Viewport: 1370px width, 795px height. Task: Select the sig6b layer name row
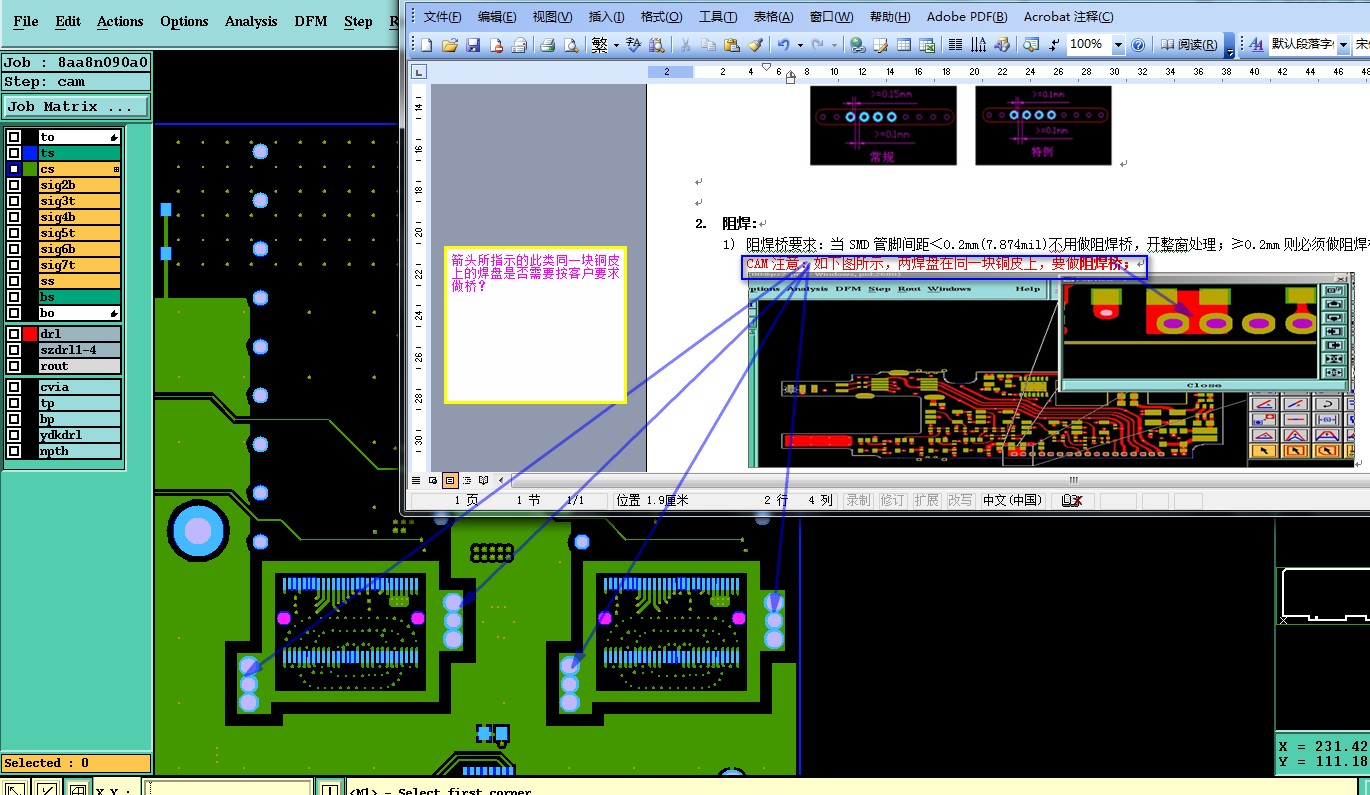80,249
